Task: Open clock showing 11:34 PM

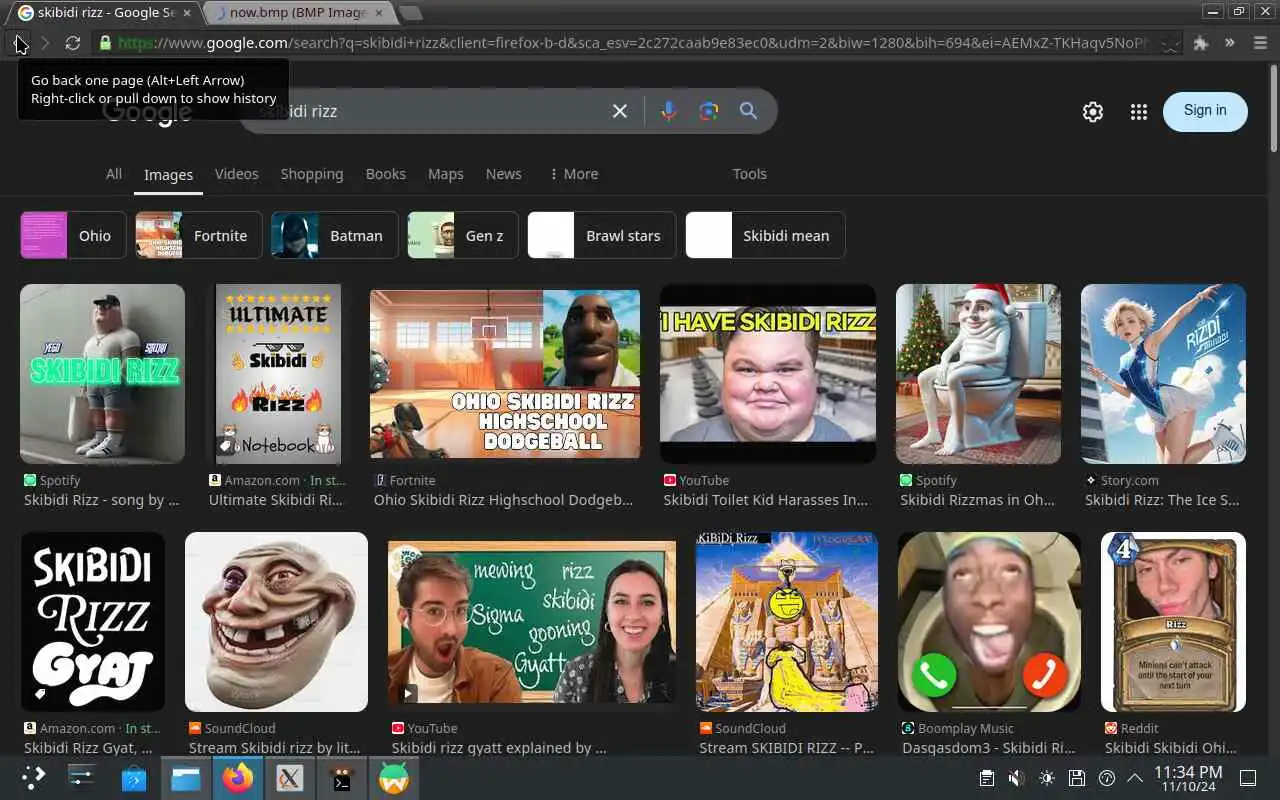Action: (x=1188, y=778)
